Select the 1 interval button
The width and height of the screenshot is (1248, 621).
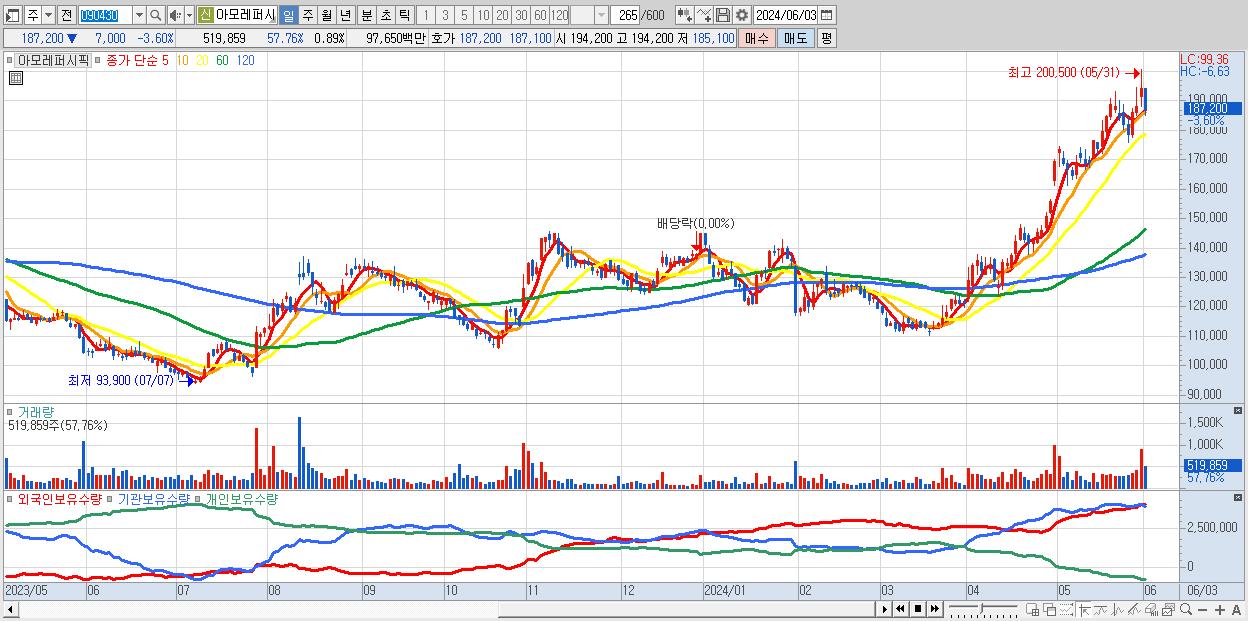426,15
